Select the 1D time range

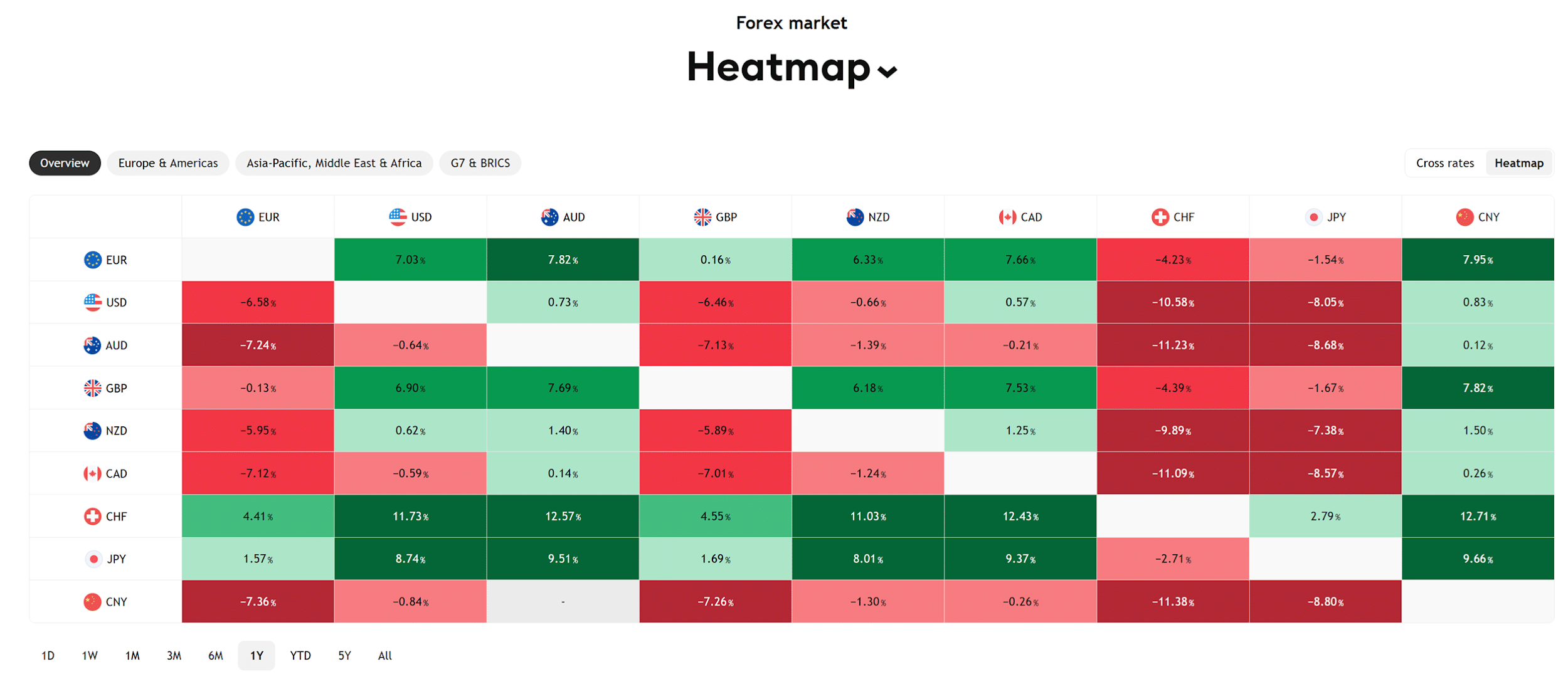click(48, 655)
